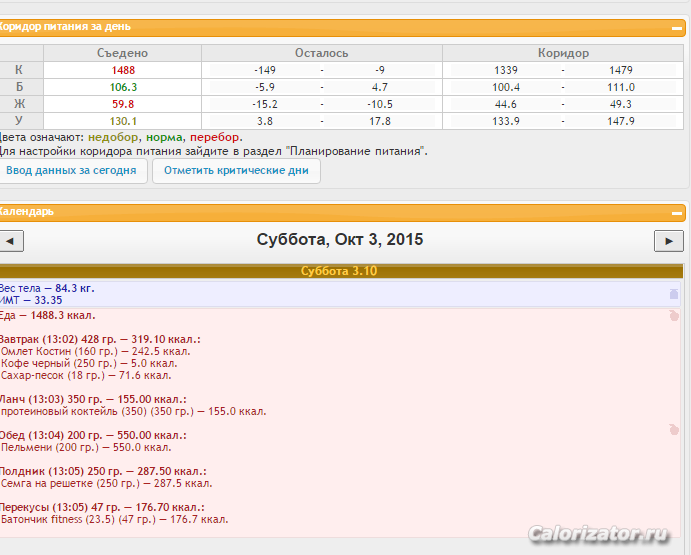
Task: Click the scale icon in body weight row
Action: pos(673,294)
